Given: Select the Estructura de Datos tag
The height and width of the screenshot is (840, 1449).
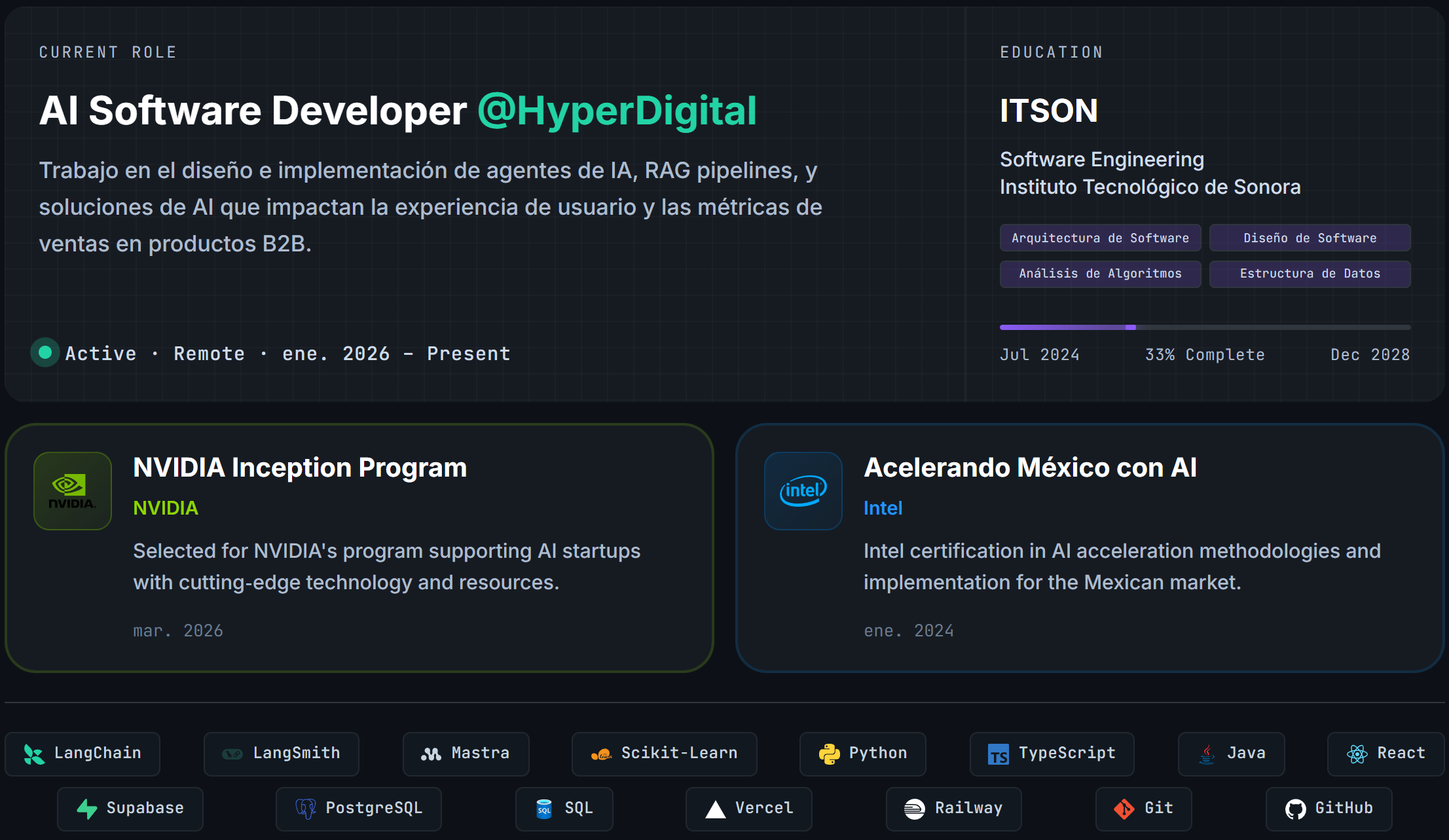Looking at the screenshot, I should pyautogui.click(x=1310, y=274).
